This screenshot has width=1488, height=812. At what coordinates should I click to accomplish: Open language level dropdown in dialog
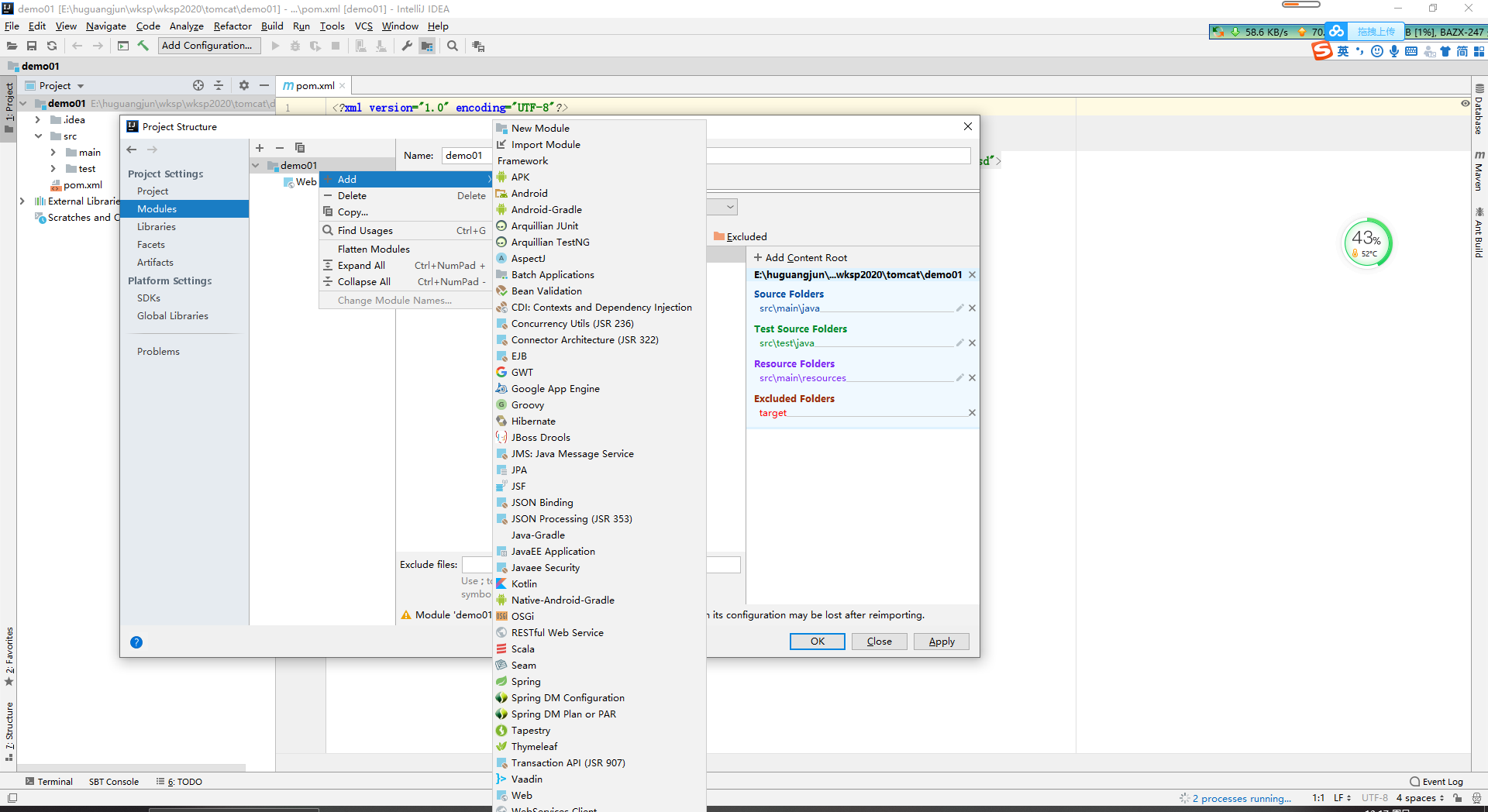(730, 208)
